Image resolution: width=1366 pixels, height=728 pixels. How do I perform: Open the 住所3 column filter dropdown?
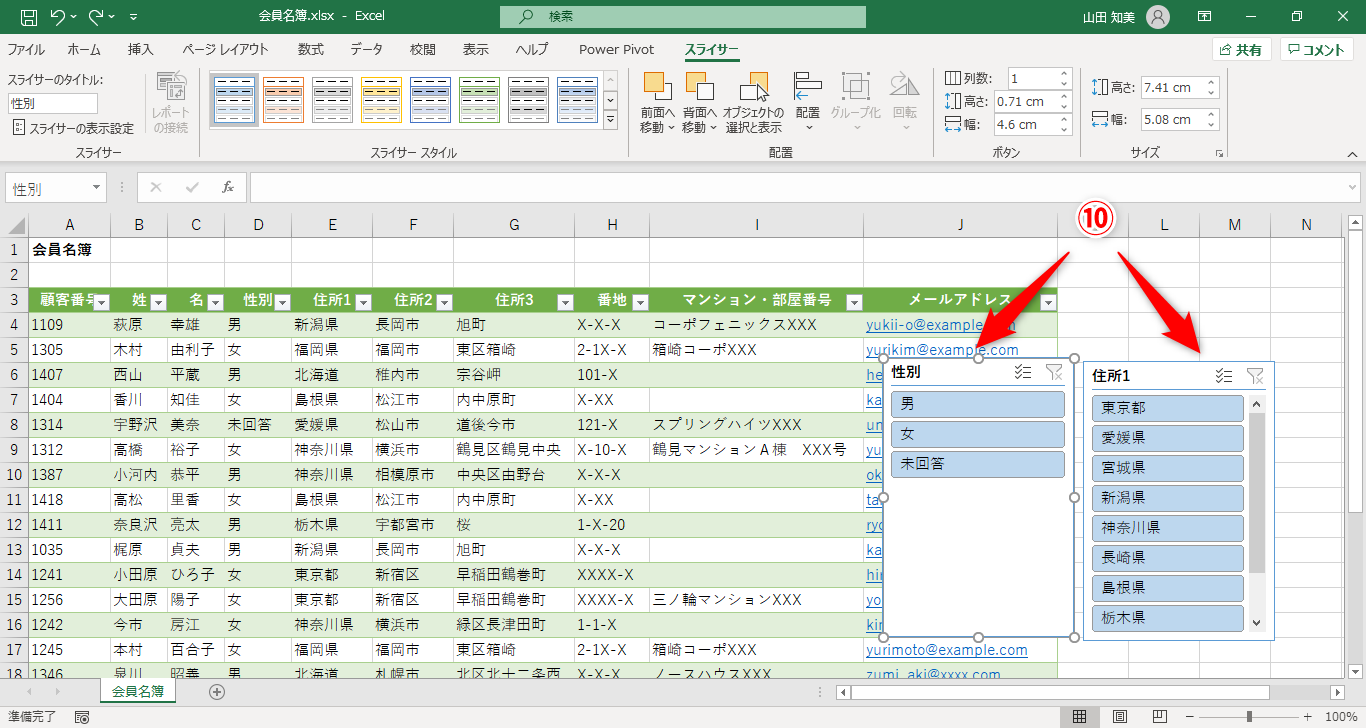pos(565,302)
